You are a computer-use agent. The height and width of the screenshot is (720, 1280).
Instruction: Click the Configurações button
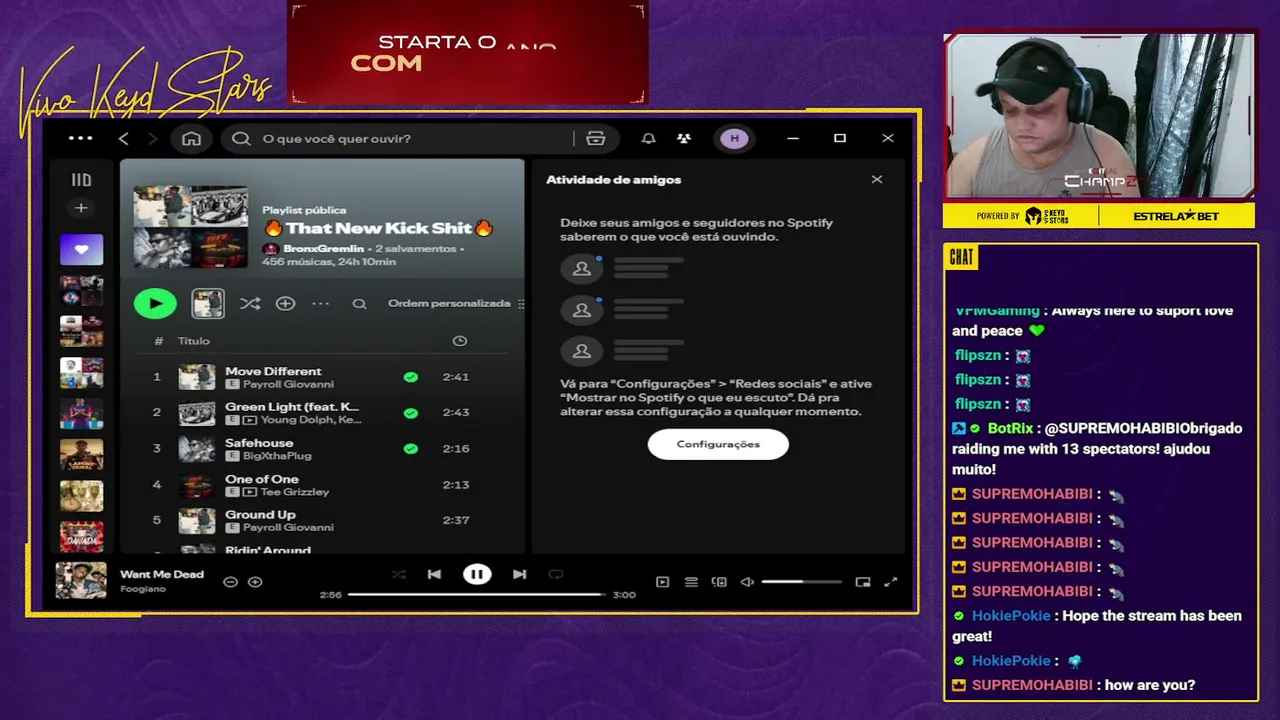click(x=718, y=444)
